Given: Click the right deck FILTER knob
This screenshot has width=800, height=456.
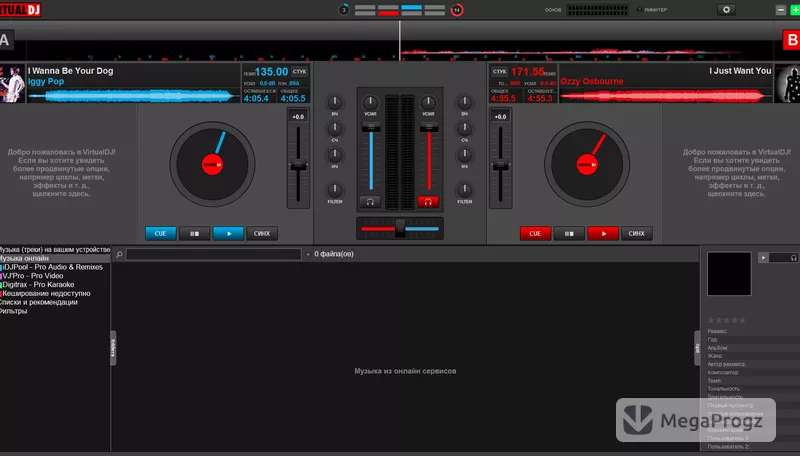Looking at the screenshot, I should coord(464,190).
